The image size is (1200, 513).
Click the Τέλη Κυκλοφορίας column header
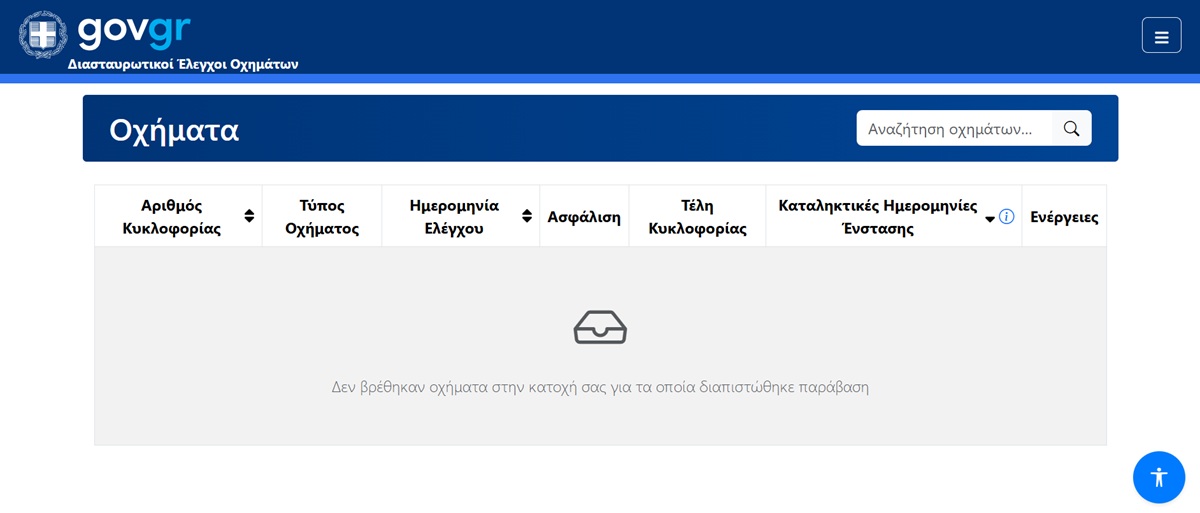click(x=697, y=216)
